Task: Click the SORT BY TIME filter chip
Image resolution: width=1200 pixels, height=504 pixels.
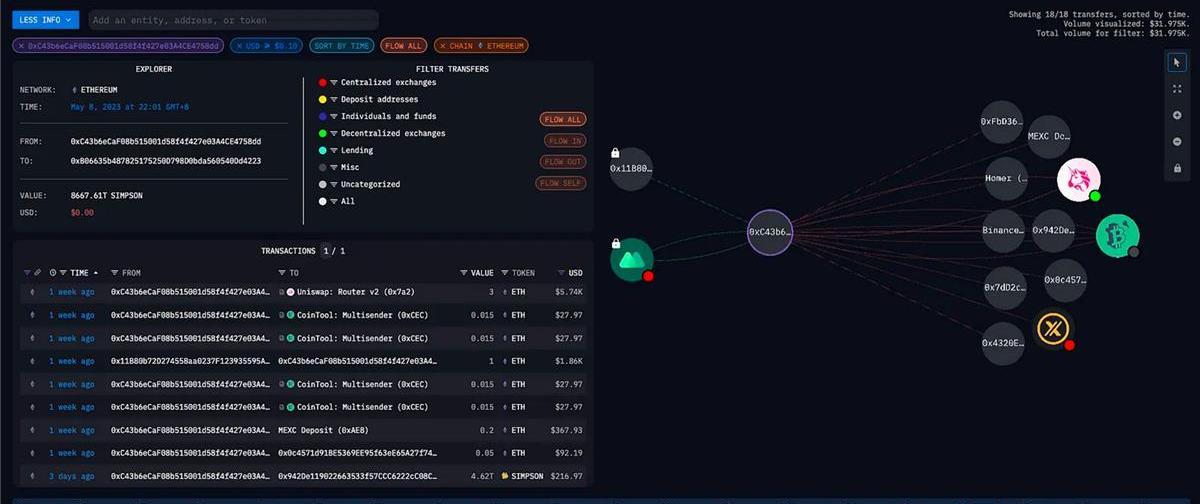Action: 342,45
